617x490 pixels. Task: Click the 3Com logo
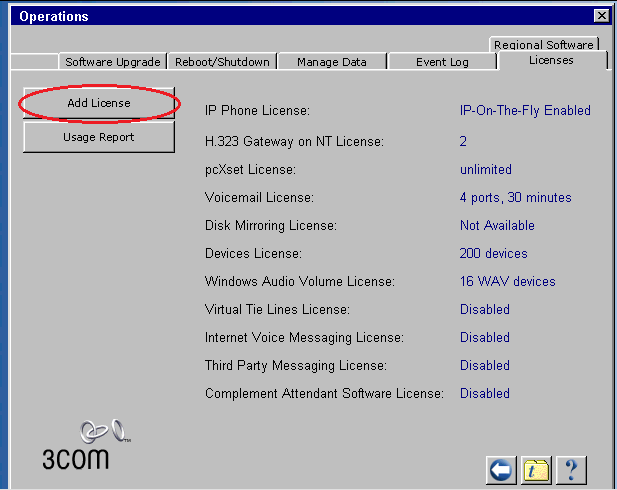pyautogui.click(x=76, y=445)
